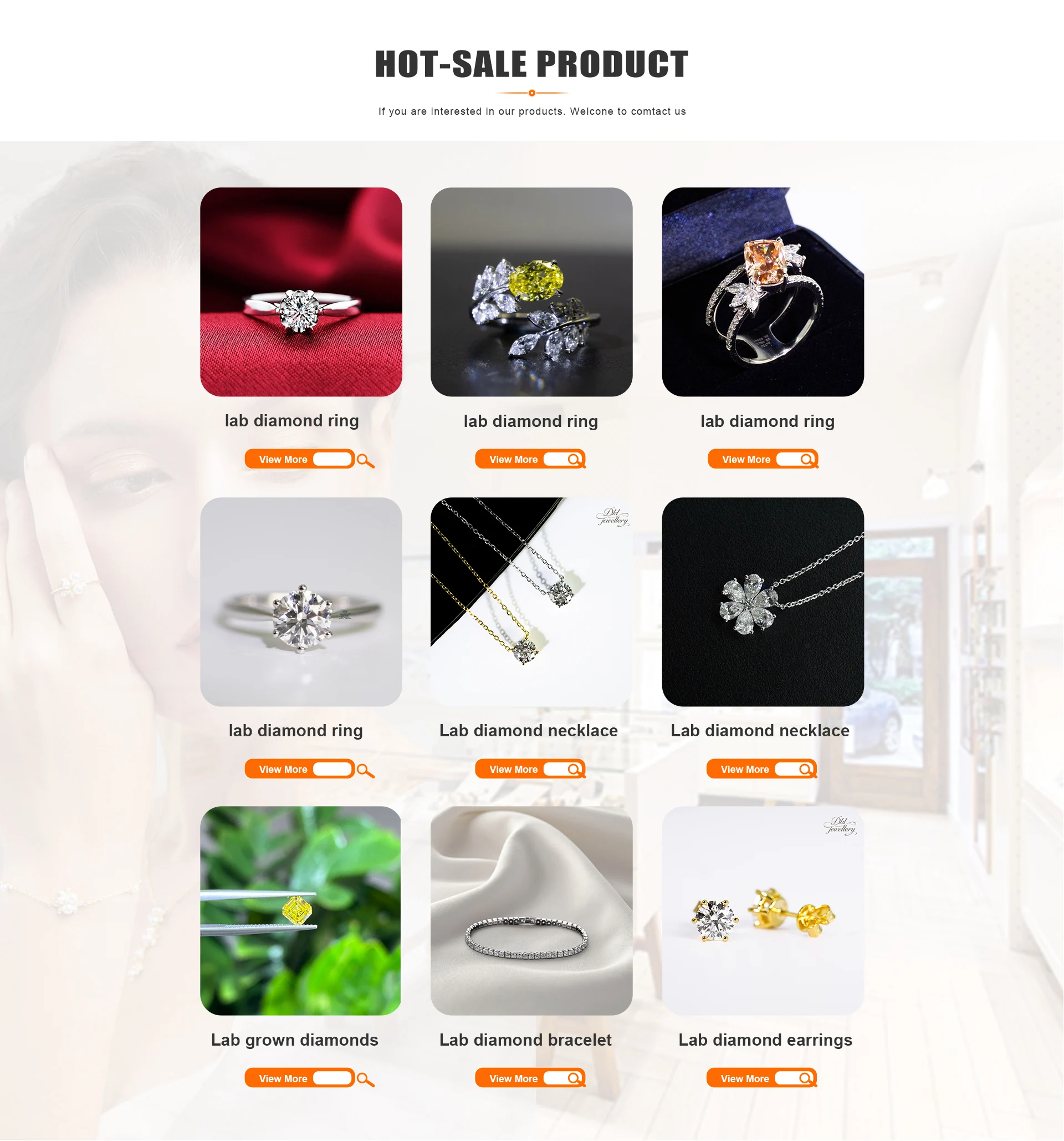Click search icon under pendant necklaces product
The height and width of the screenshot is (1141, 1064).
[575, 770]
